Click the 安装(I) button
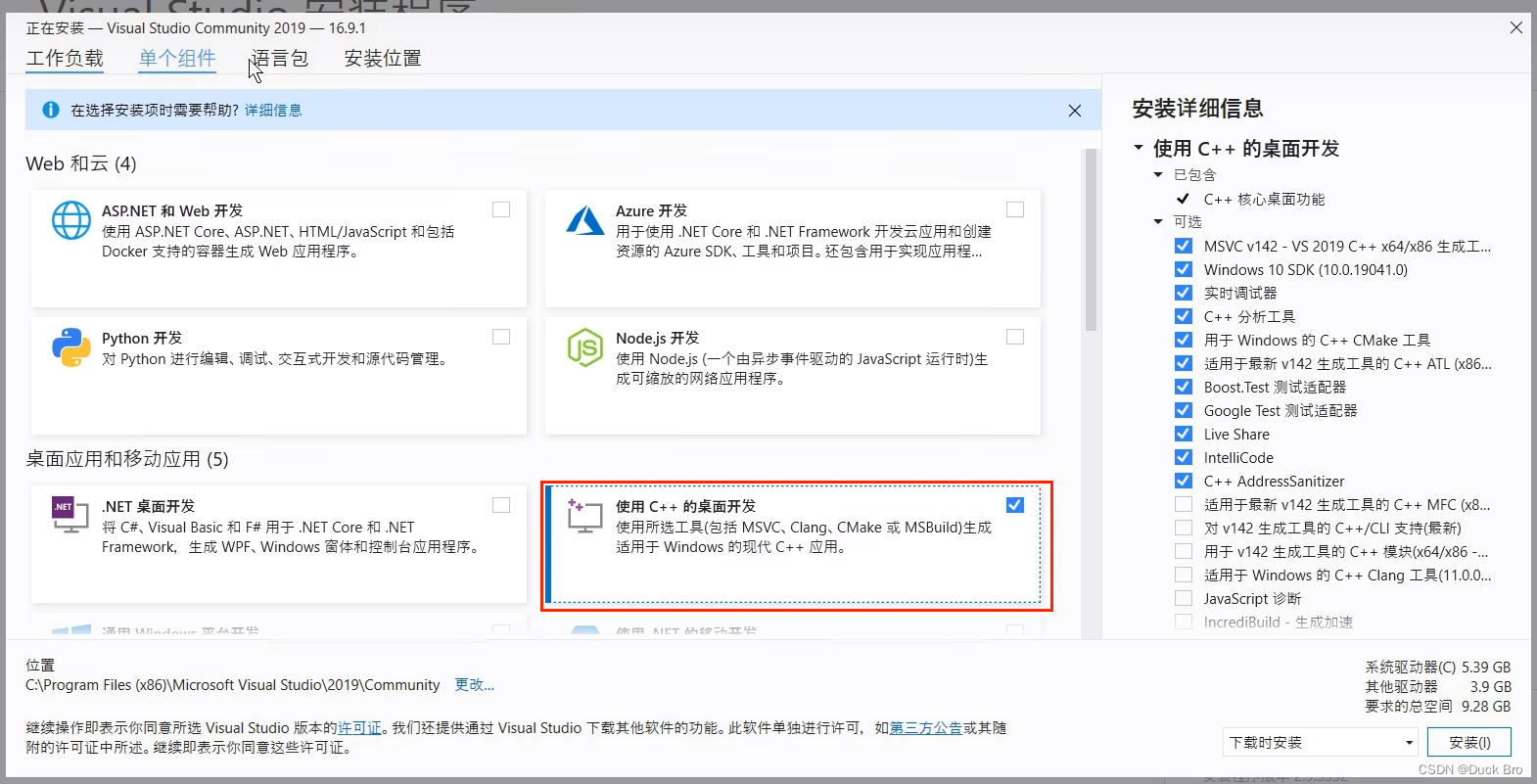 click(1469, 742)
